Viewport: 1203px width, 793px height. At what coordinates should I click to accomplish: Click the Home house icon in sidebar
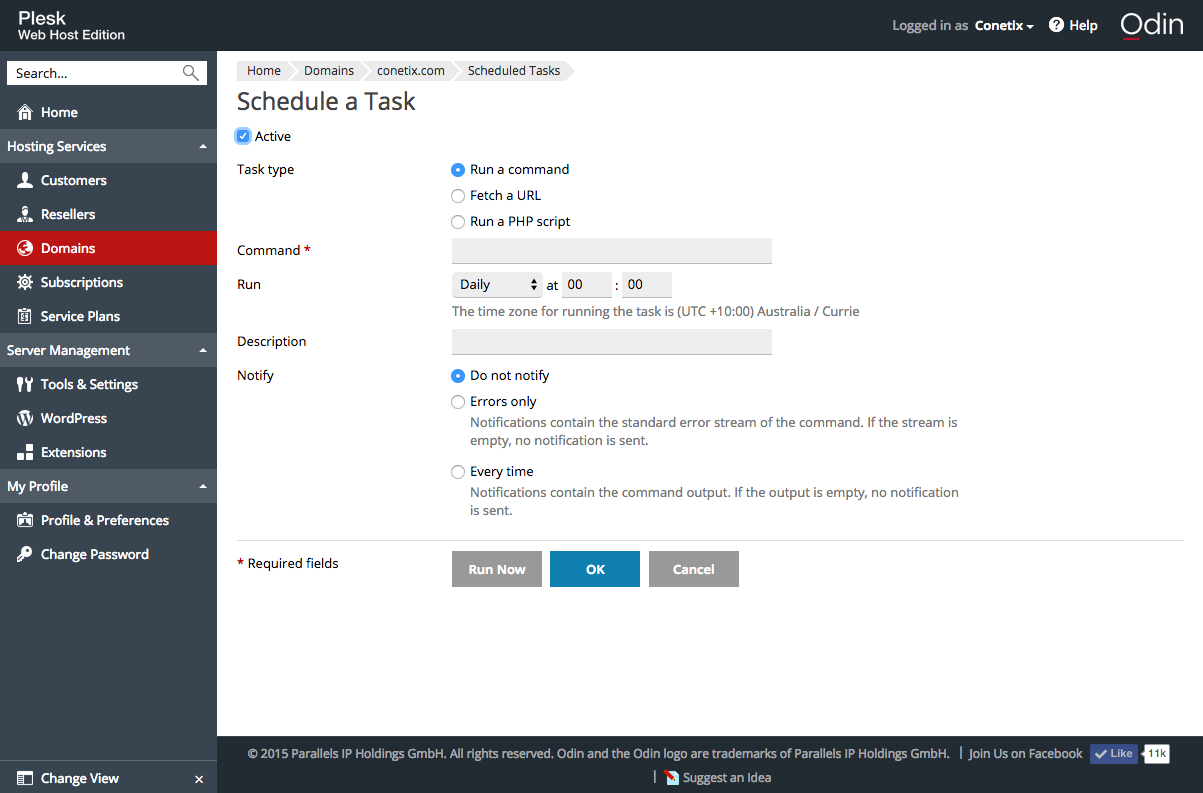[25, 113]
